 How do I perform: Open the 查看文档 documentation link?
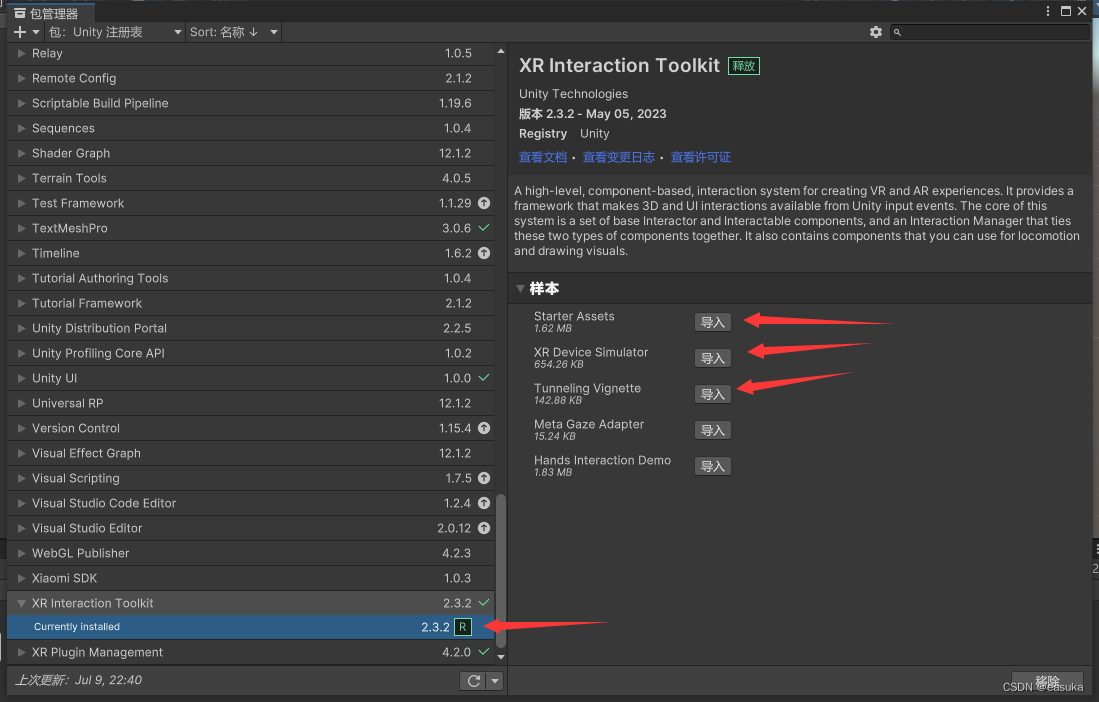tap(542, 157)
